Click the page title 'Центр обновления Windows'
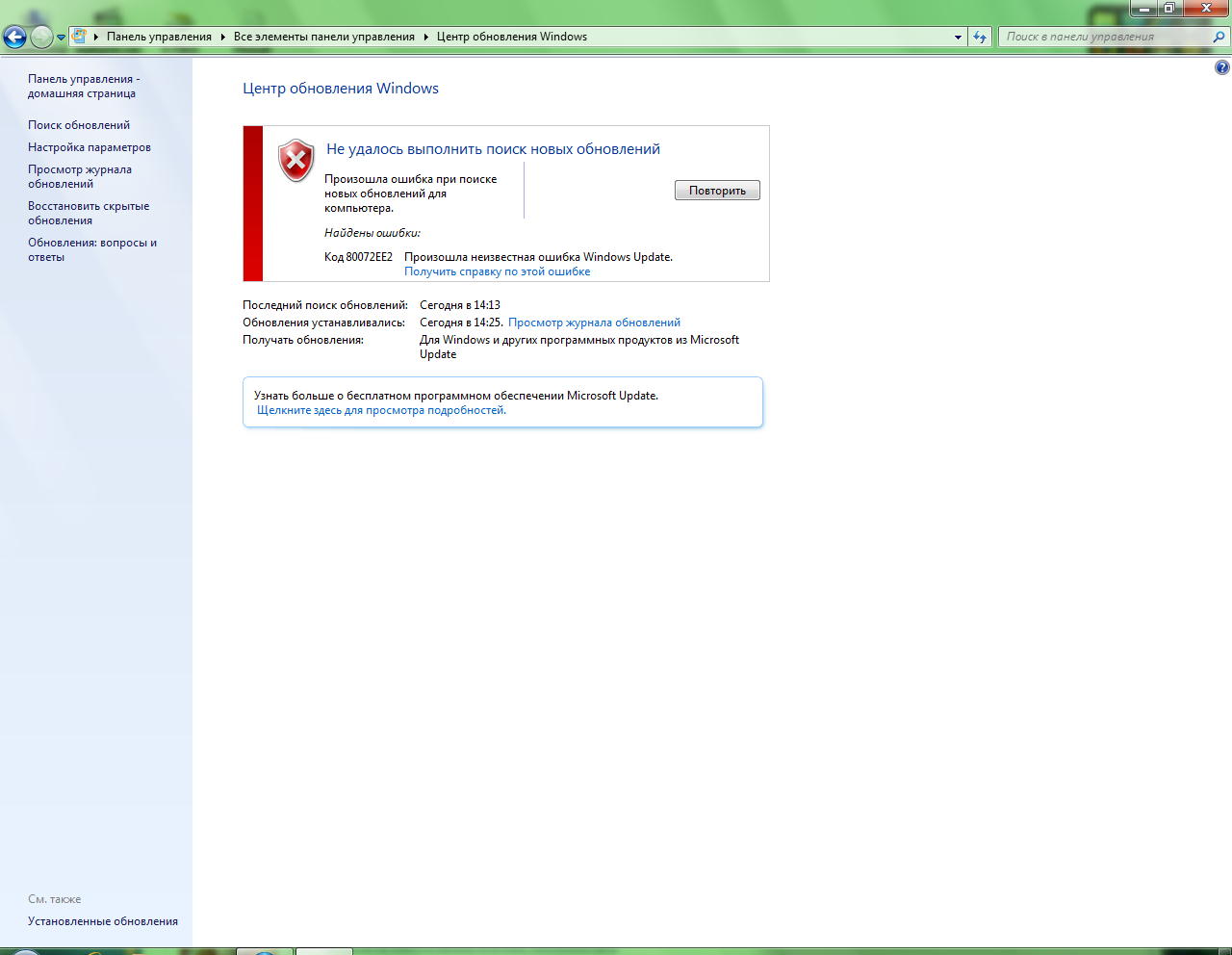The height and width of the screenshot is (955, 1232). tap(341, 89)
